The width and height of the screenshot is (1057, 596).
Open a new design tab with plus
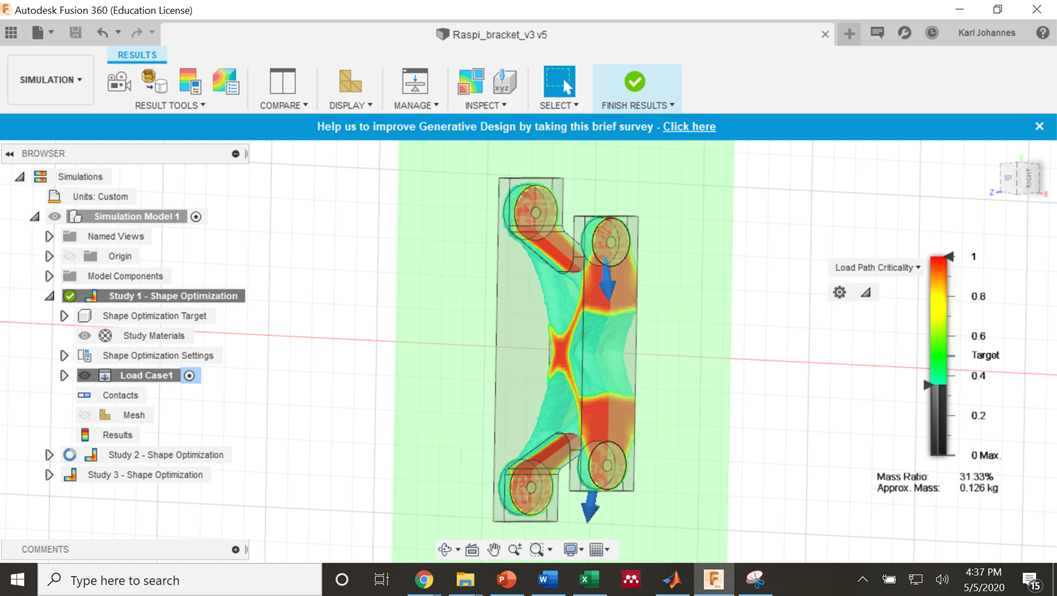click(849, 34)
